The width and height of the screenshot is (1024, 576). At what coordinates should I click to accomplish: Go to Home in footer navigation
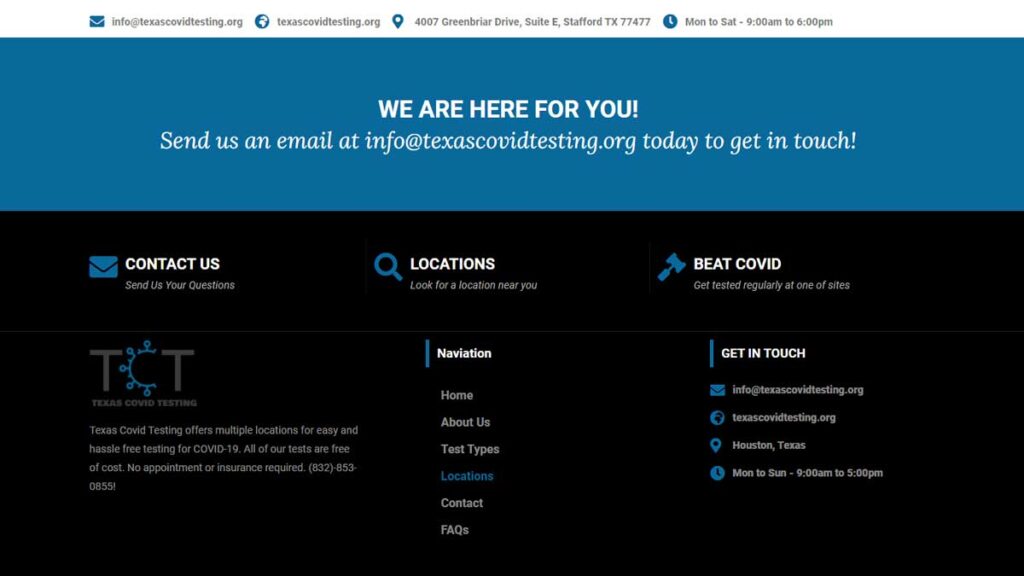coord(456,395)
